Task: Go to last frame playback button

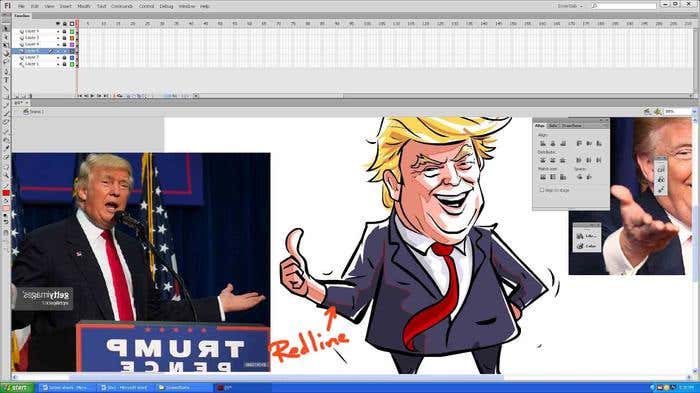Action: [106, 96]
